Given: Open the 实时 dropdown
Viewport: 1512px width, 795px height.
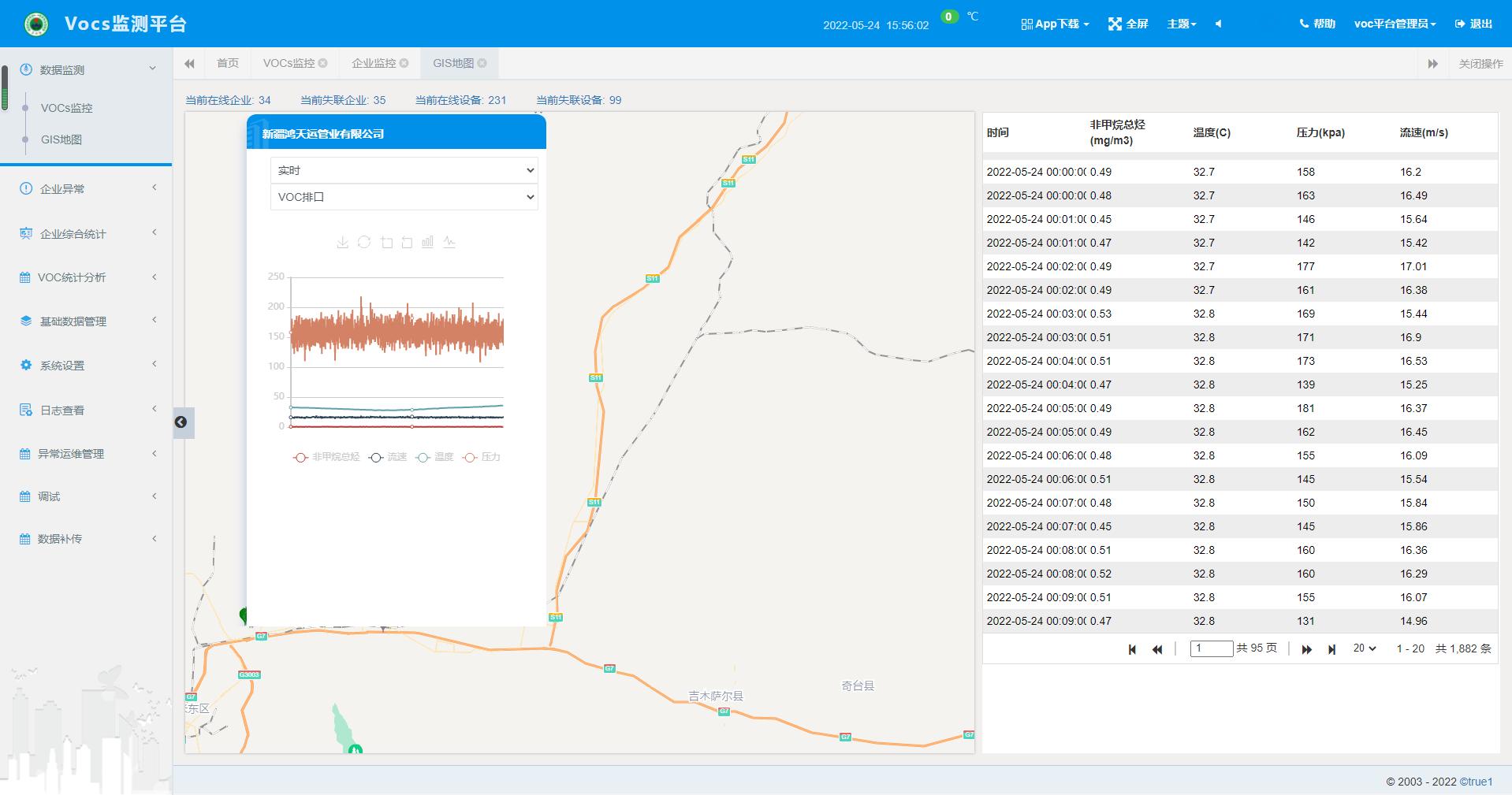Looking at the screenshot, I should click(x=404, y=170).
